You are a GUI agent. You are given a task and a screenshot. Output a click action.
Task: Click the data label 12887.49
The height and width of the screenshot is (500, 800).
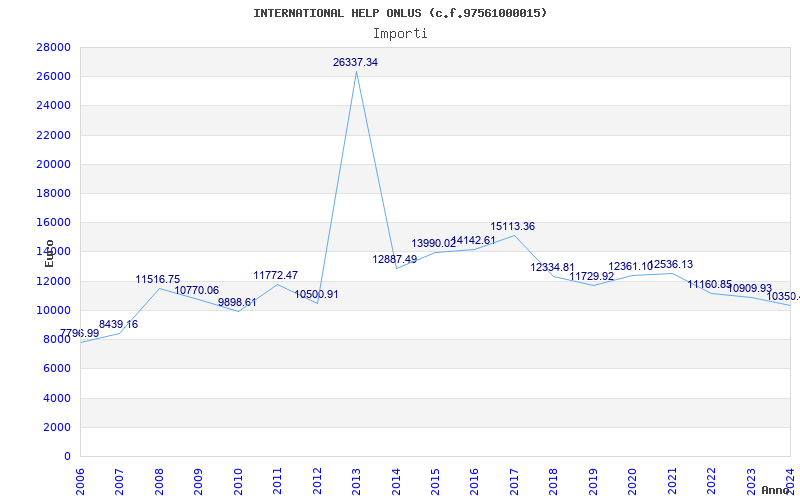tap(394, 259)
